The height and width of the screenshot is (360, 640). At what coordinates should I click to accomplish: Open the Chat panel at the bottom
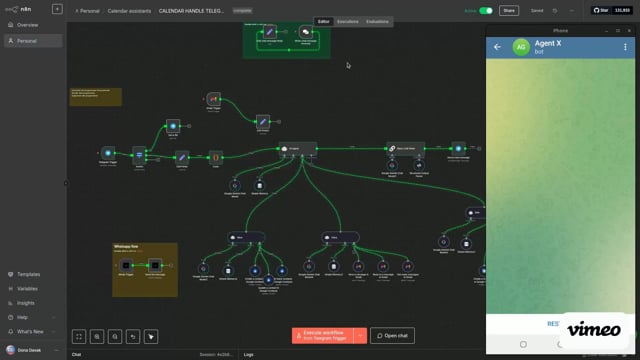coord(76,355)
